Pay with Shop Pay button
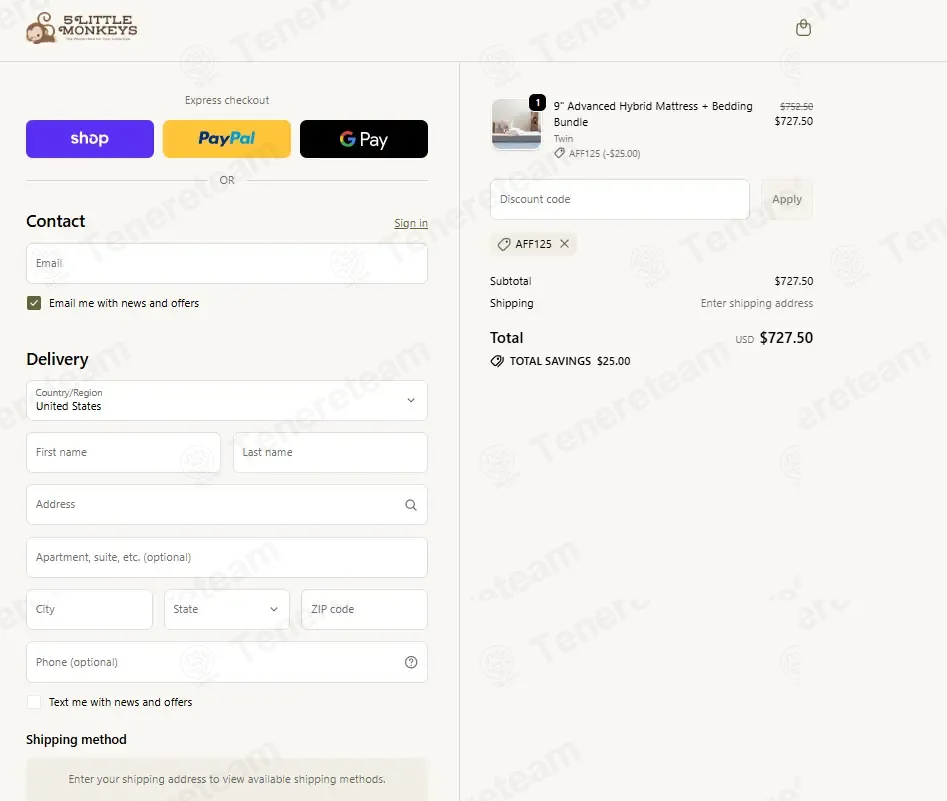Screen dimensions: 947x801 [89, 139]
